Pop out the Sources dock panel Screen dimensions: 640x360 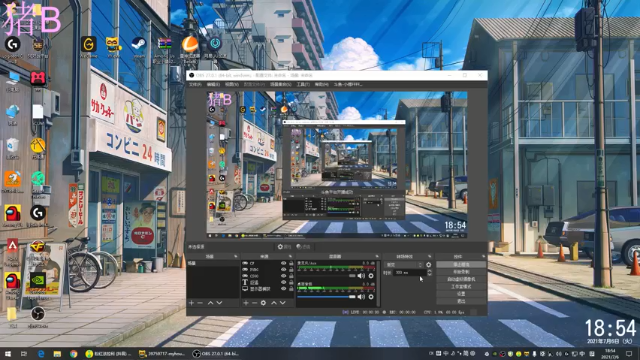coord(290,256)
